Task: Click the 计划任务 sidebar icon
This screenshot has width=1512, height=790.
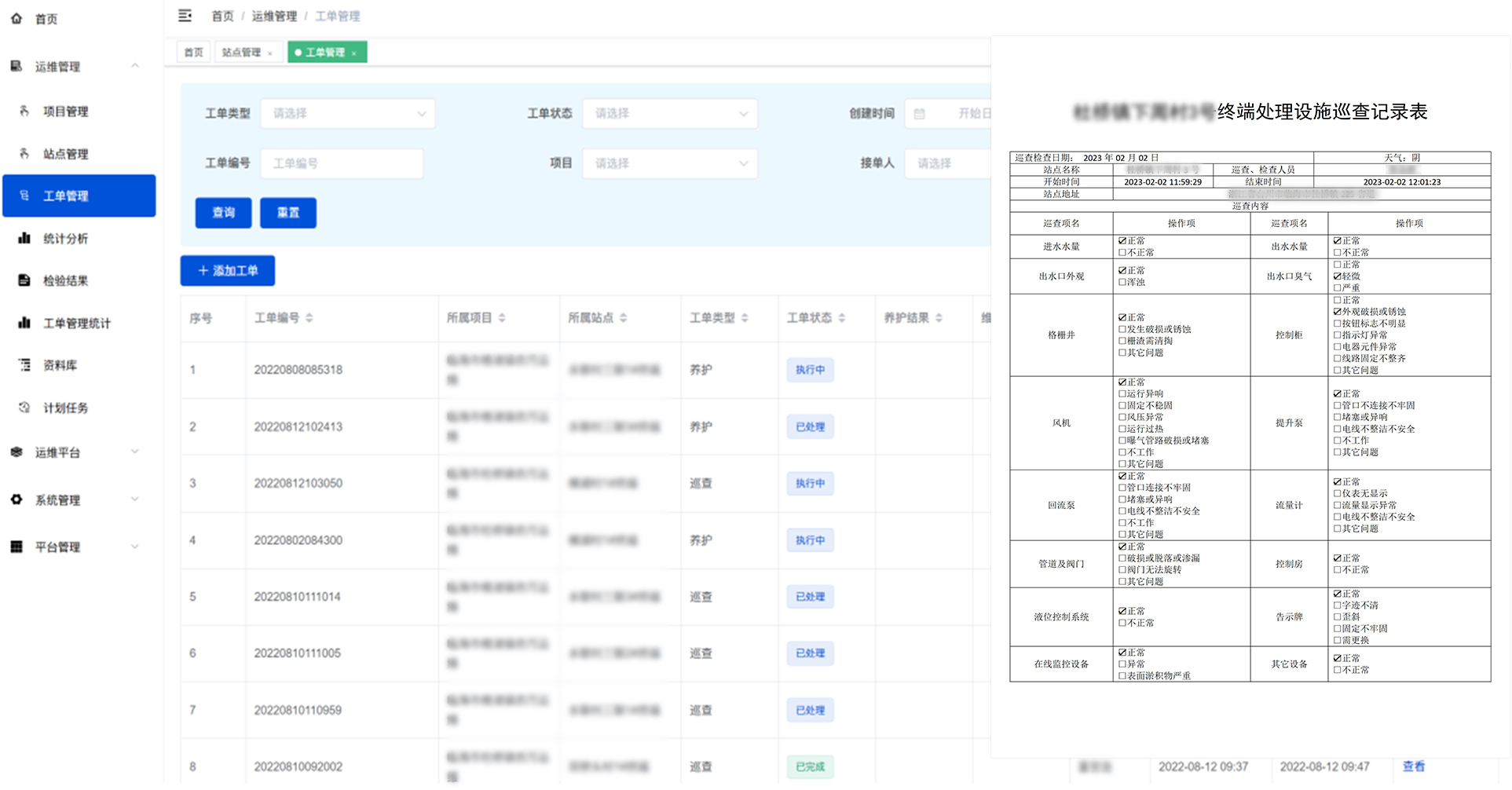Action: pyautogui.click(x=24, y=408)
